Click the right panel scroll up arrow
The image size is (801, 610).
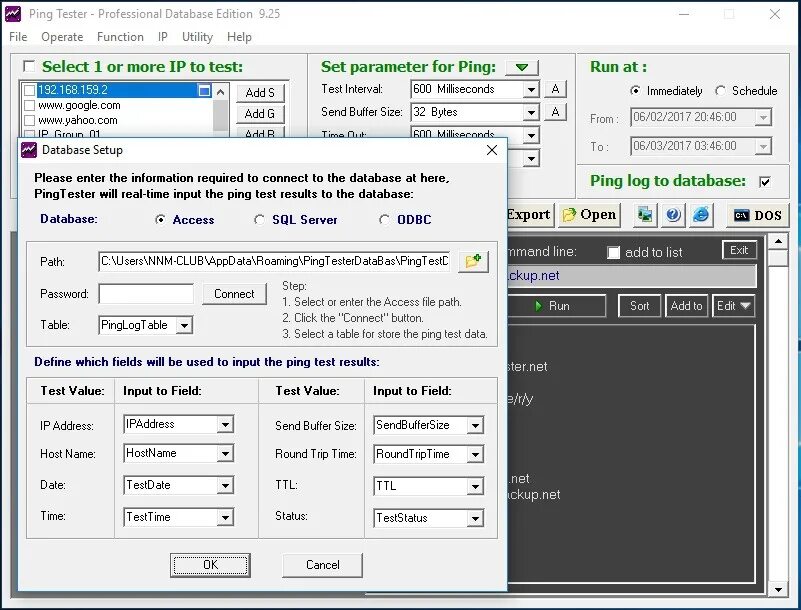coord(778,241)
